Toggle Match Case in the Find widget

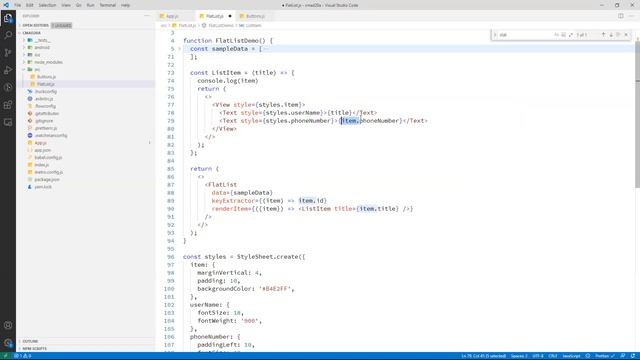556,35
